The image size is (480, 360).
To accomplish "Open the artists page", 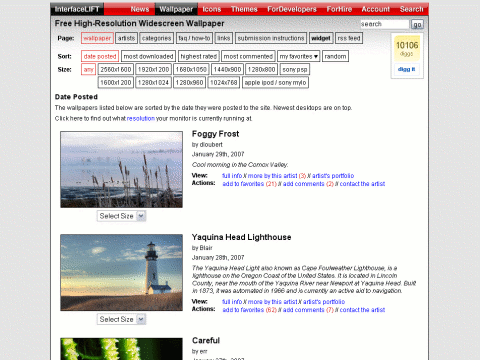I will pyautogui.click(x=126, y=38).
